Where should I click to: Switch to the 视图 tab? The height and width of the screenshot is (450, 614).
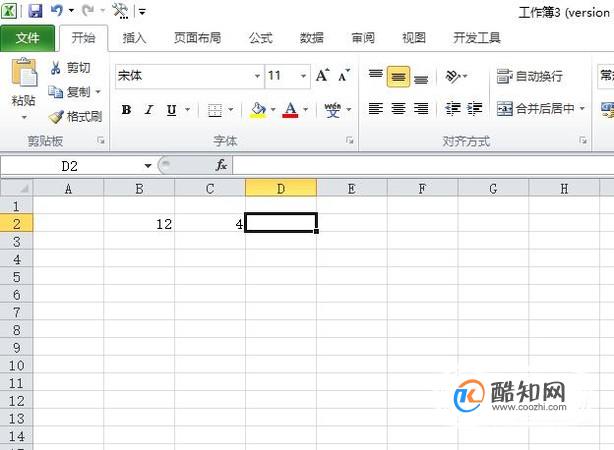[x=414, y=38]
